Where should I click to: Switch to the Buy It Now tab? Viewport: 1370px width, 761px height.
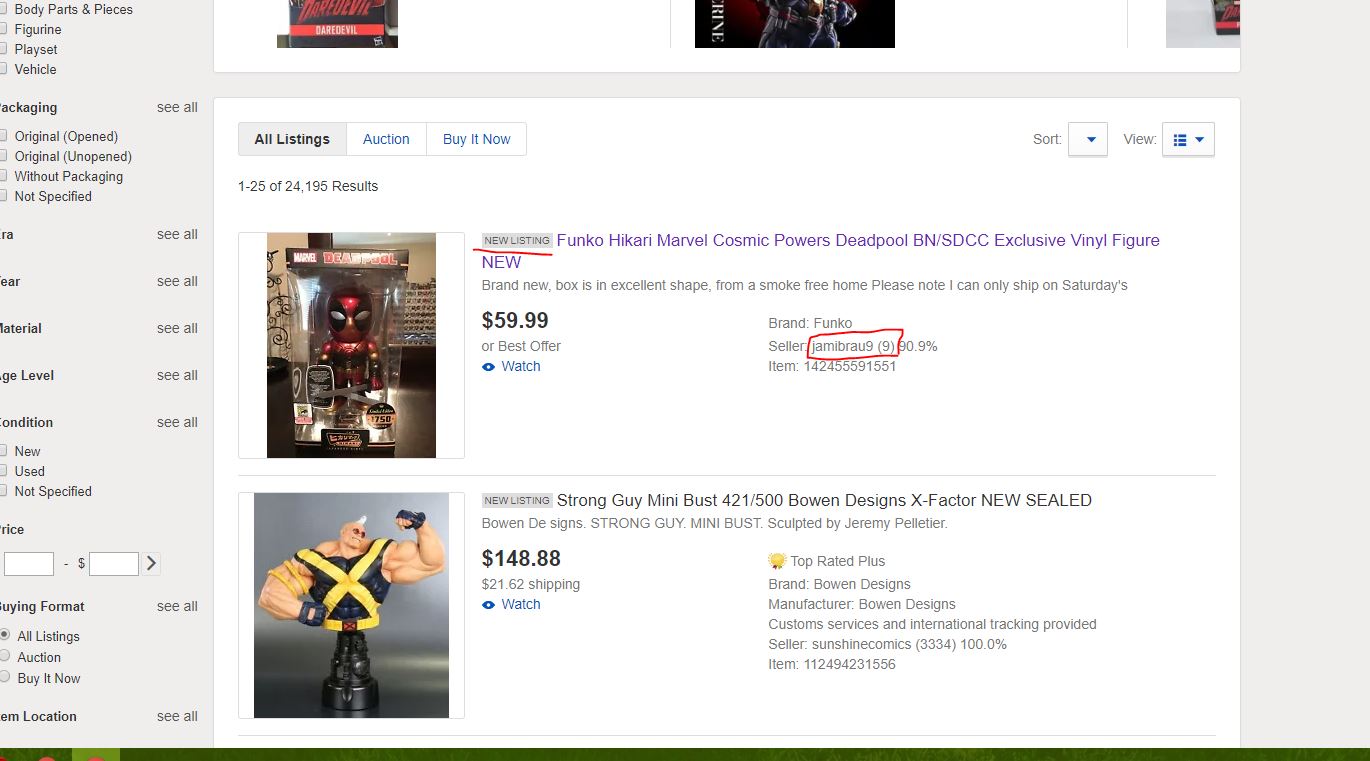pos(476,139)
